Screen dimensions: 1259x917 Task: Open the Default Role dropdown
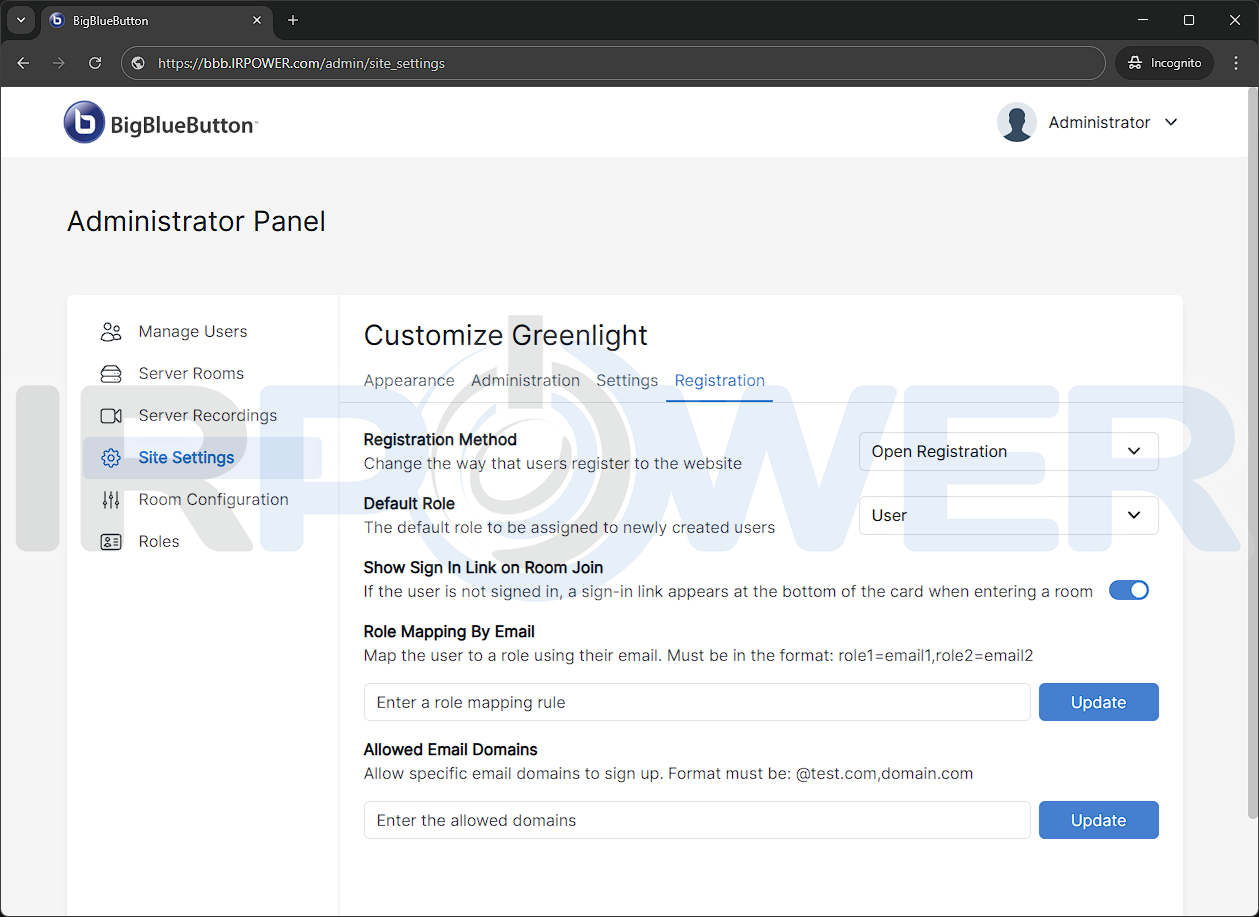coord(1008,516)
